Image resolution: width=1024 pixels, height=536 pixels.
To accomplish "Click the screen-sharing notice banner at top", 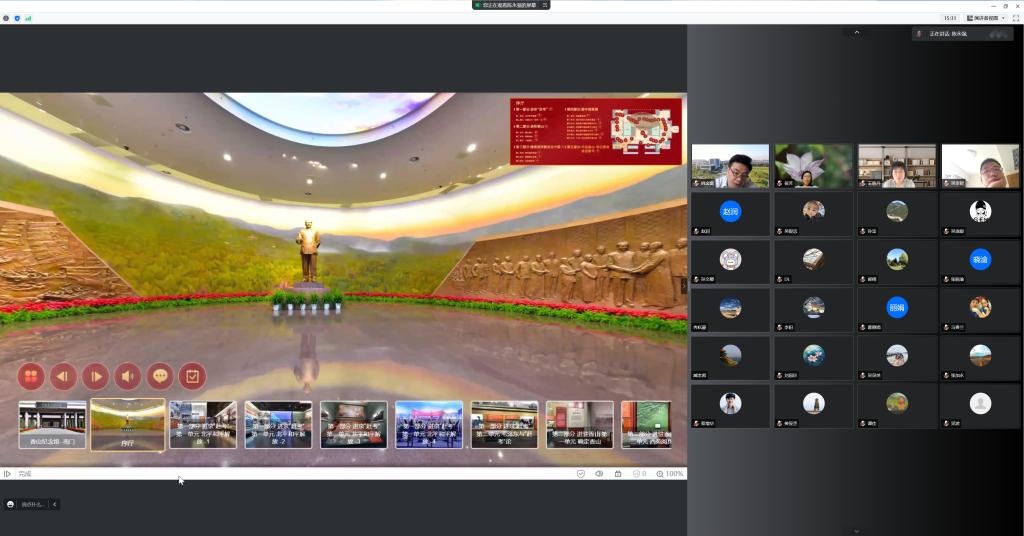I will click(x=511, y=5).
